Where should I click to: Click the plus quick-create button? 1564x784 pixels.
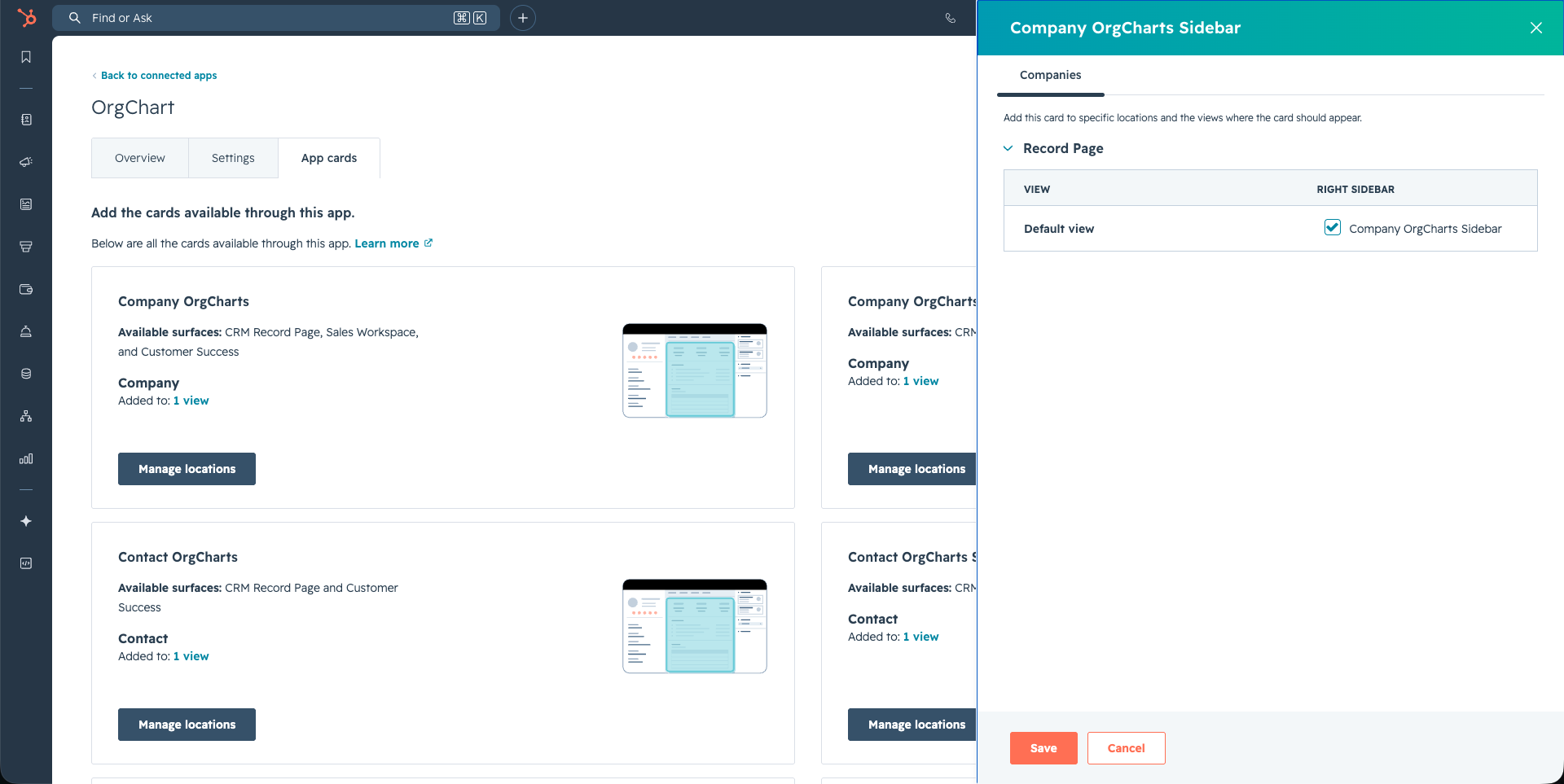click(x=523, y=18)
